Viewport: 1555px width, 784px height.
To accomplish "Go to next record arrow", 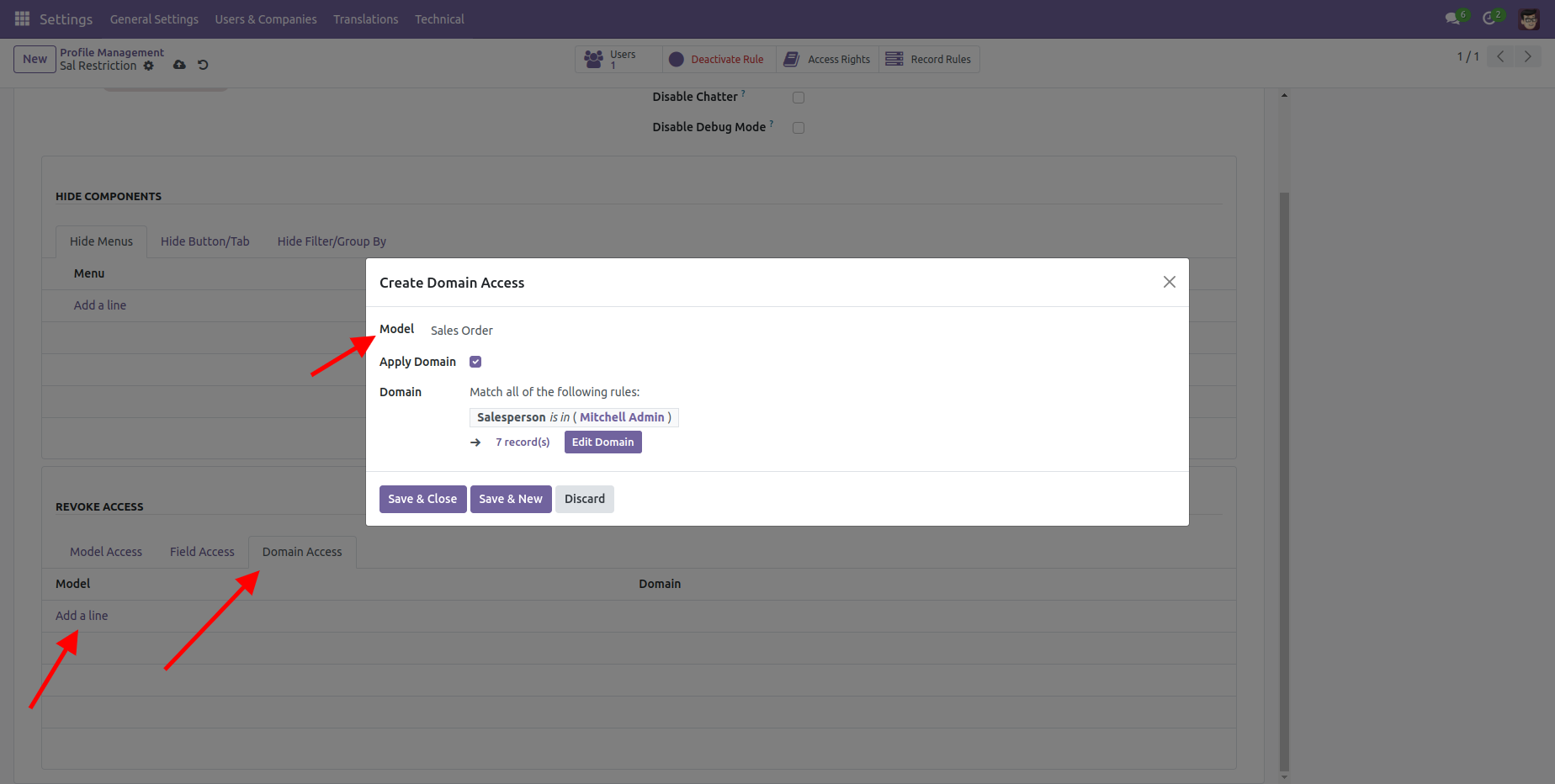I will click(x=1527, y=57).
